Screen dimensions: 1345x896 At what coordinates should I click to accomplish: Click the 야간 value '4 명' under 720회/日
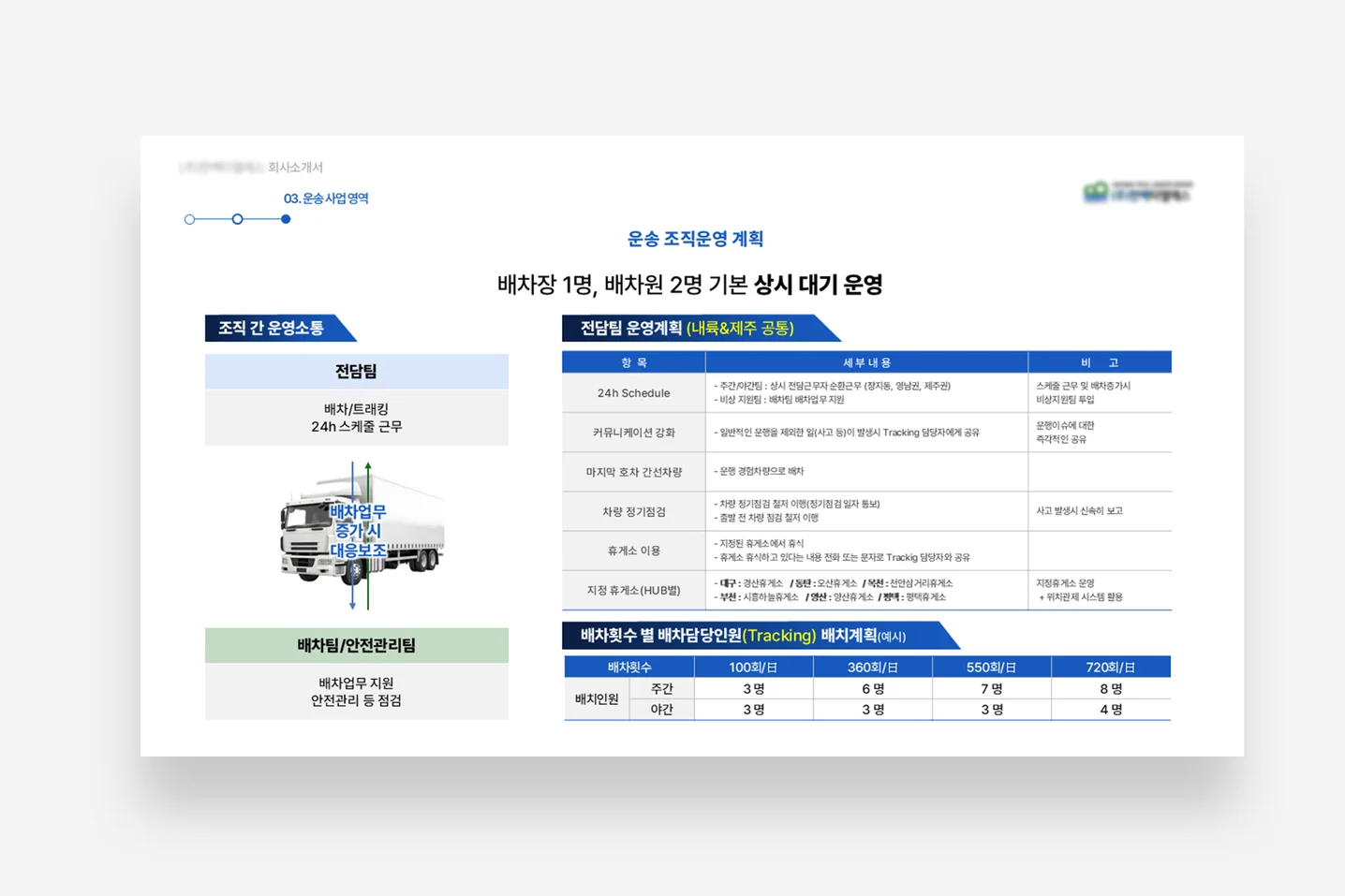(1111, 710)
